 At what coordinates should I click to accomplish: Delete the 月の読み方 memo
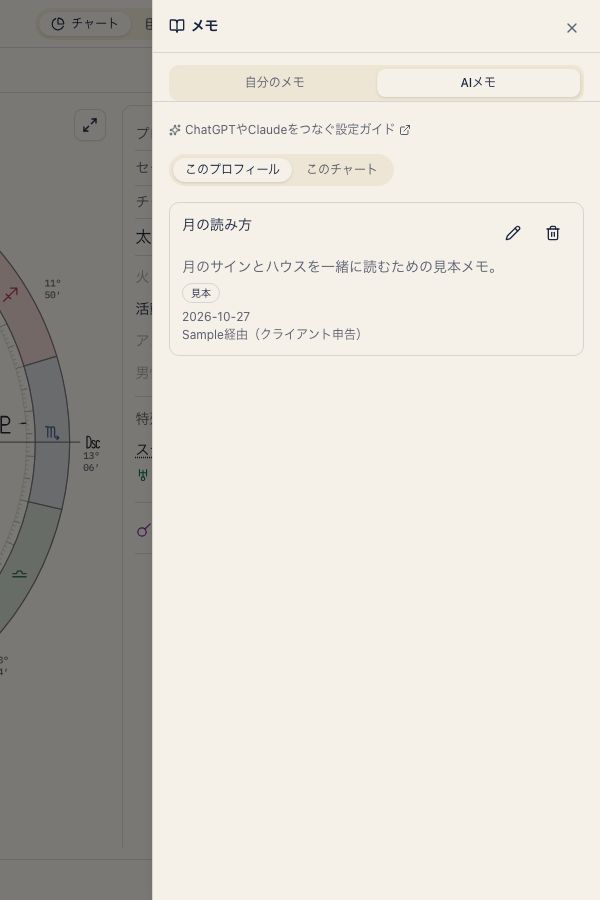[x=553, y=233]
